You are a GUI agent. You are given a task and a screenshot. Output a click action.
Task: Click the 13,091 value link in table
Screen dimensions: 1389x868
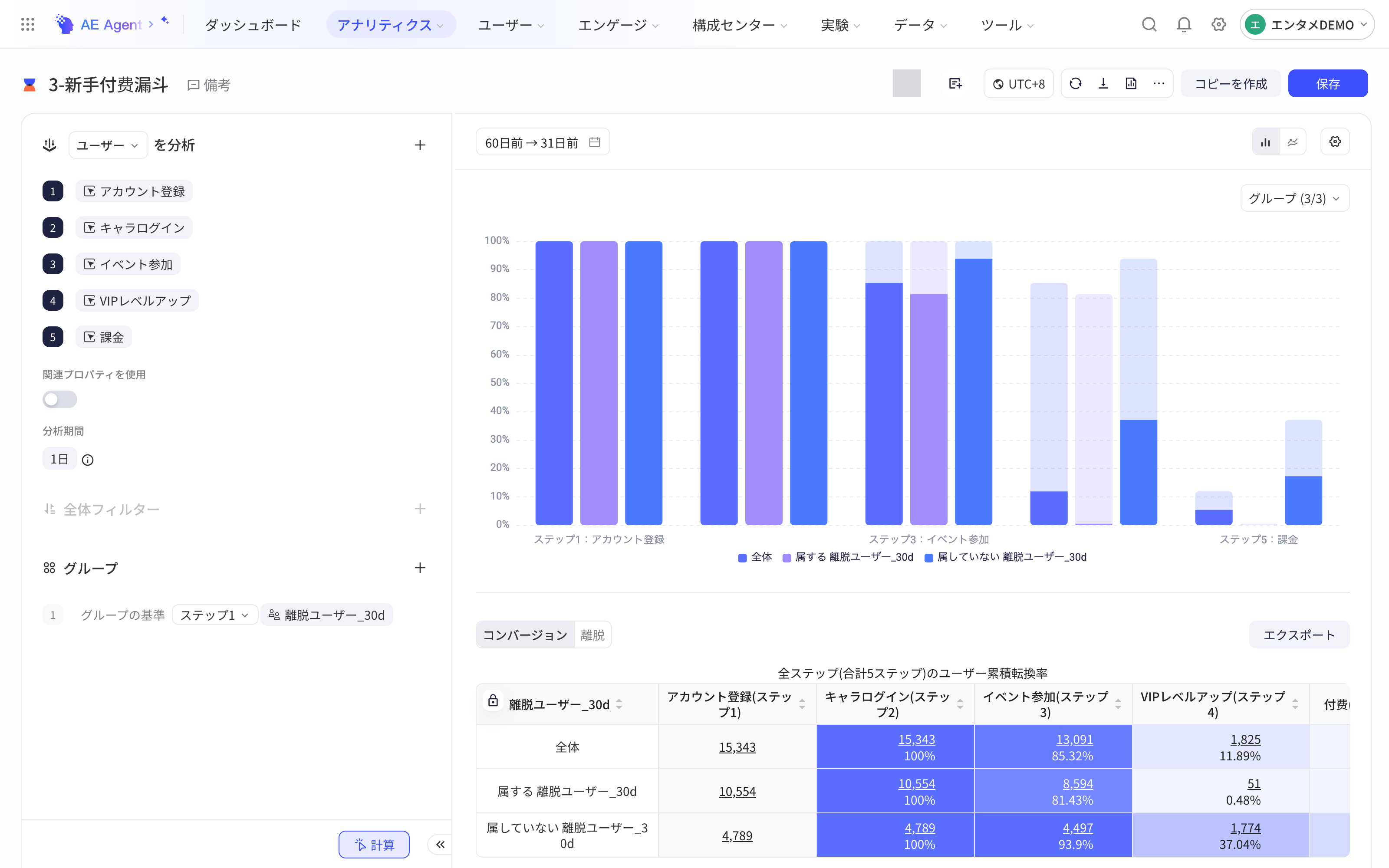[x=1074, y=740]
